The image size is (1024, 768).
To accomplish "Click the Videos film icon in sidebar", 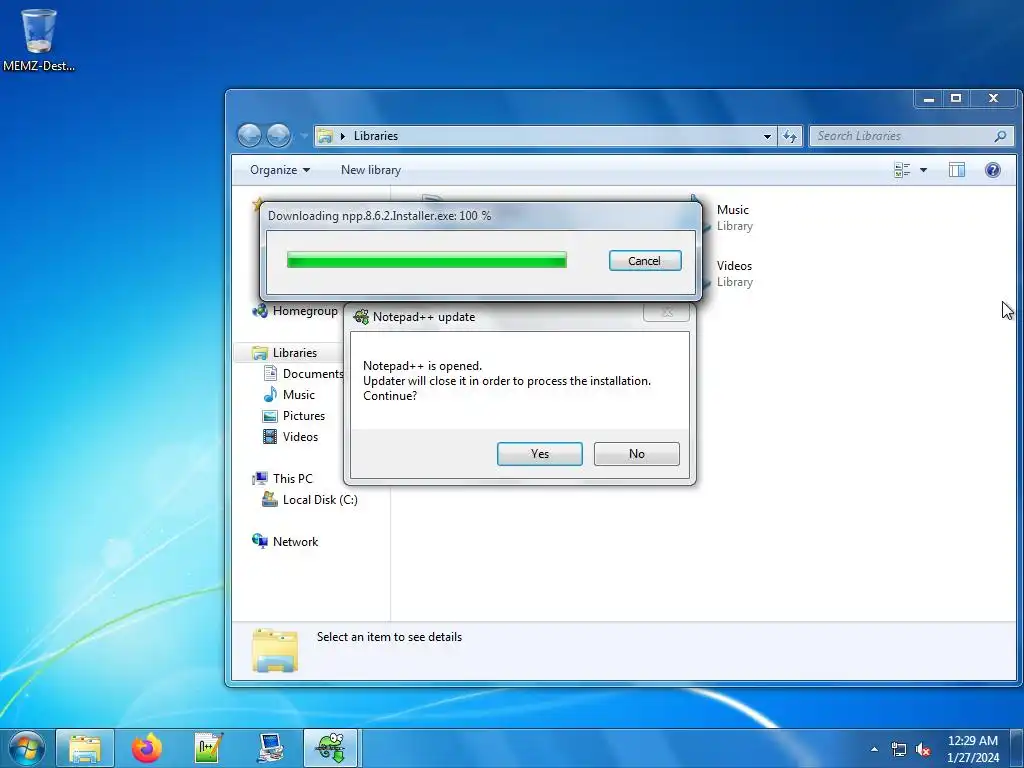I will [x=270, y=437].
